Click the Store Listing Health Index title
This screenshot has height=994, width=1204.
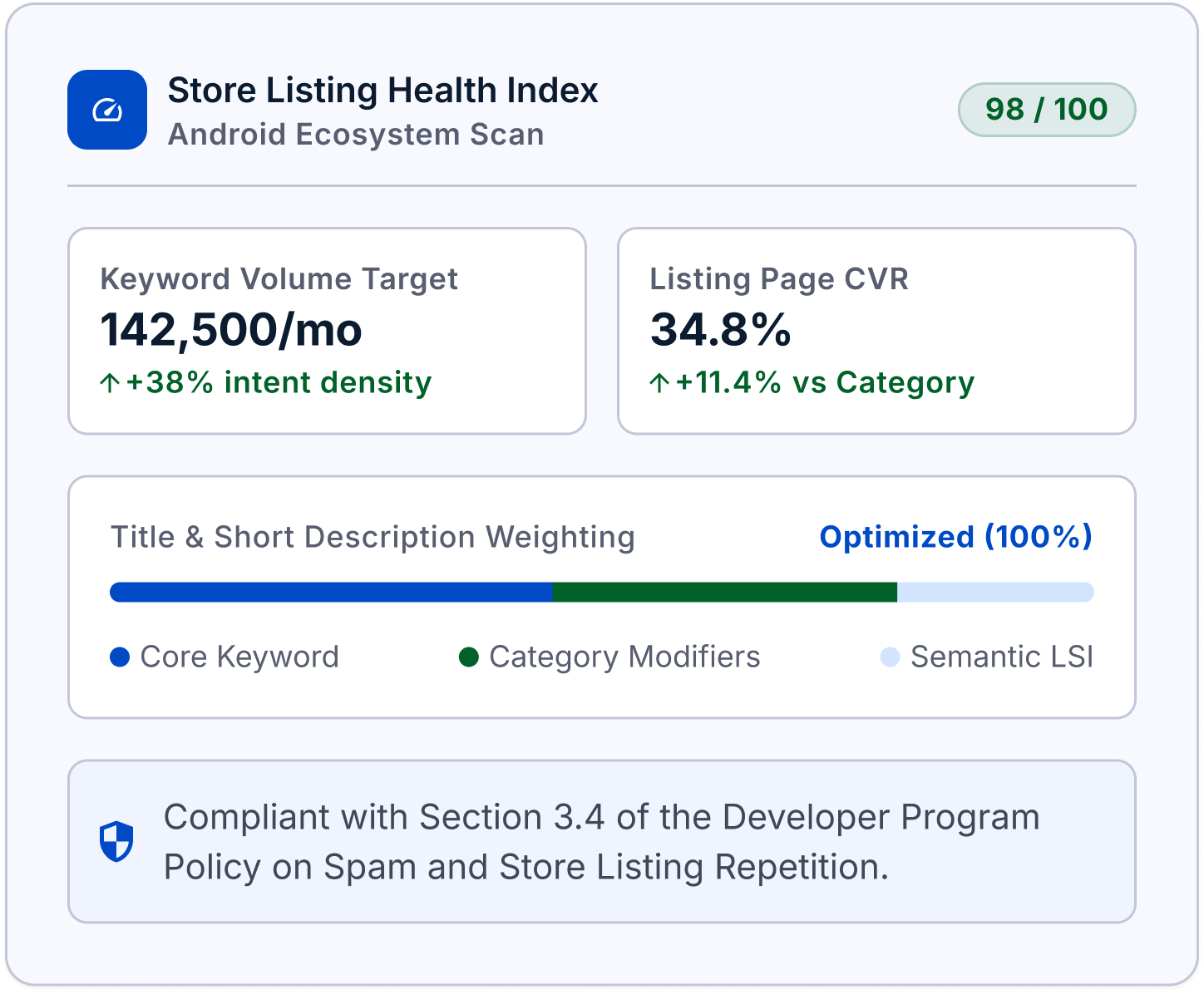[x=382, y=90]
